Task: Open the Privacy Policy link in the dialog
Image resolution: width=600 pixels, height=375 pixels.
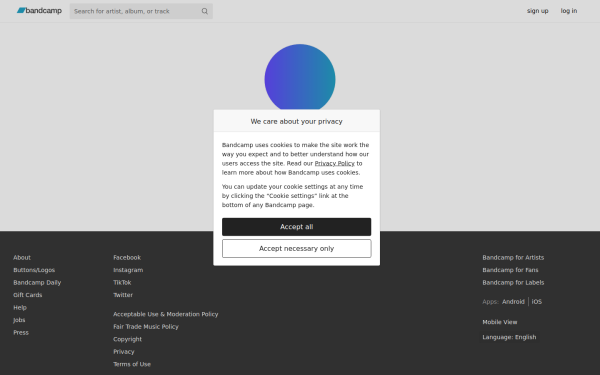Action: (334, 163)
